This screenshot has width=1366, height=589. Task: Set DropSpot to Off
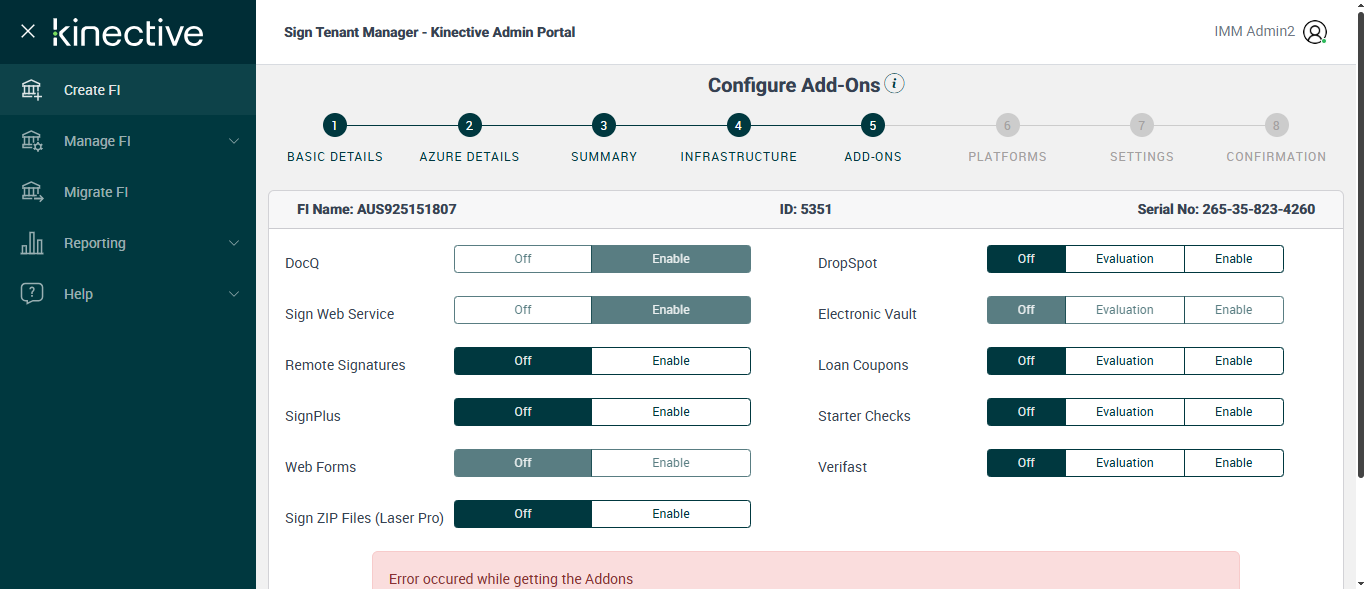click(x=1026, y=259)
